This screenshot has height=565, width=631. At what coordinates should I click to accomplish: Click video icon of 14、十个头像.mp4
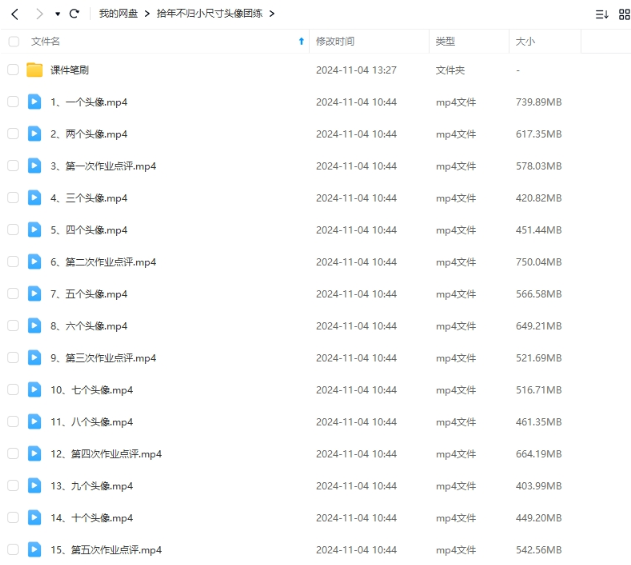pos(34,518)
